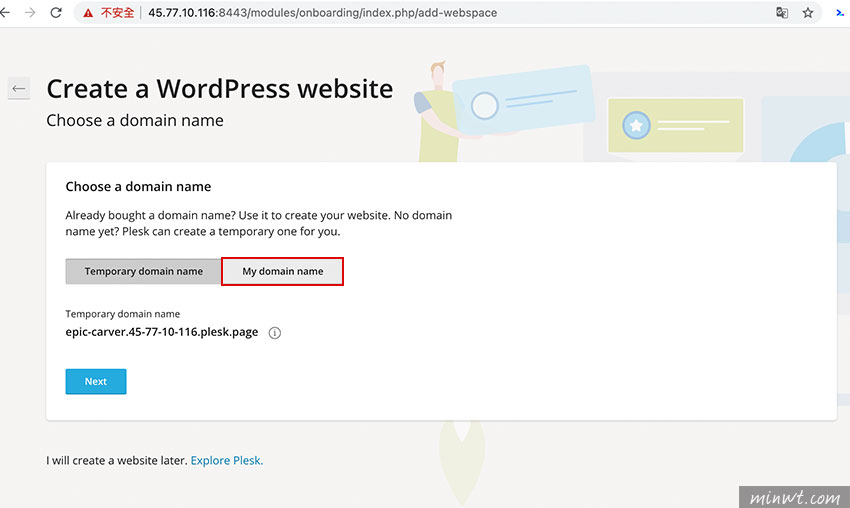Click the browser forward arrow

click(x=30, y=12)
